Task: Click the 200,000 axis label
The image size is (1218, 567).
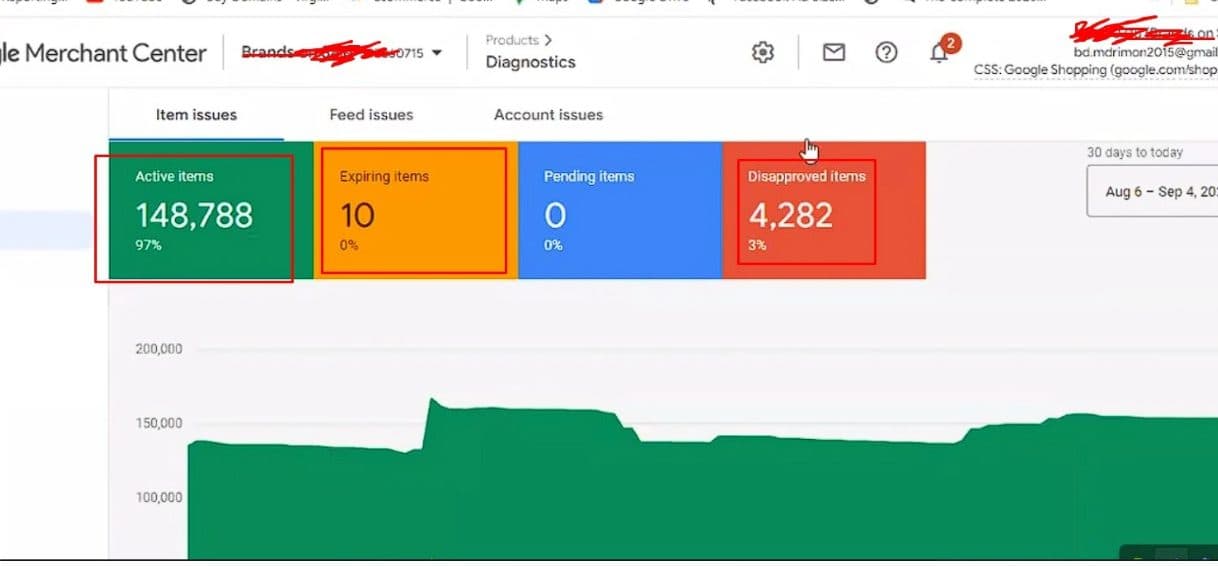Action: point(158,349)
